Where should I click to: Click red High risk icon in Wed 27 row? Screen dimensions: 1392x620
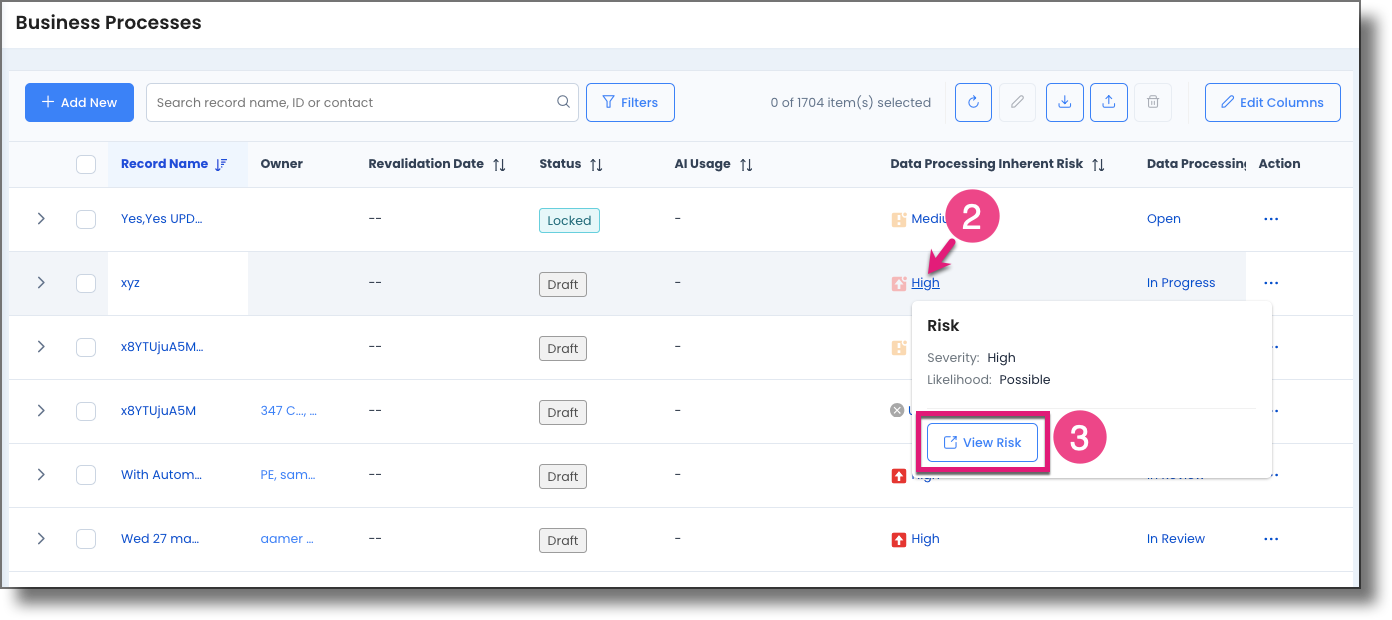tap(898, 539)
